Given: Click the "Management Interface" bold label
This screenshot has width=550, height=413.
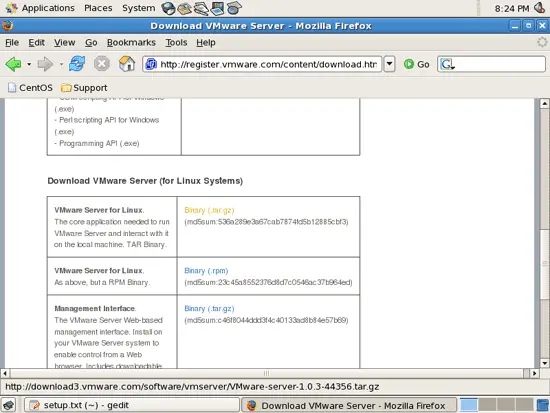Looking at the screenshot, I should click(x=95, y=309).
